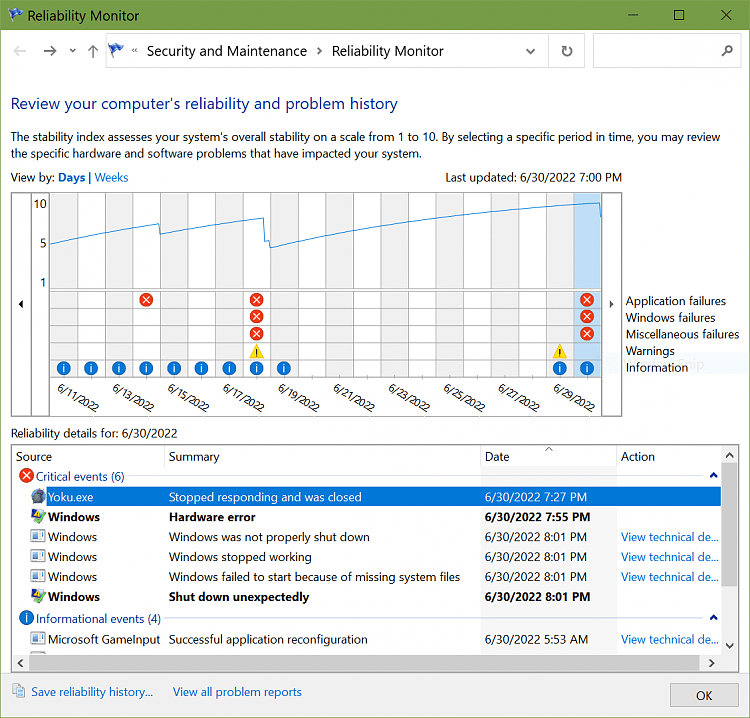Open address bar history dropdown
The height and width of the screenshot is (718, 750).
click(x=530, y=51)
